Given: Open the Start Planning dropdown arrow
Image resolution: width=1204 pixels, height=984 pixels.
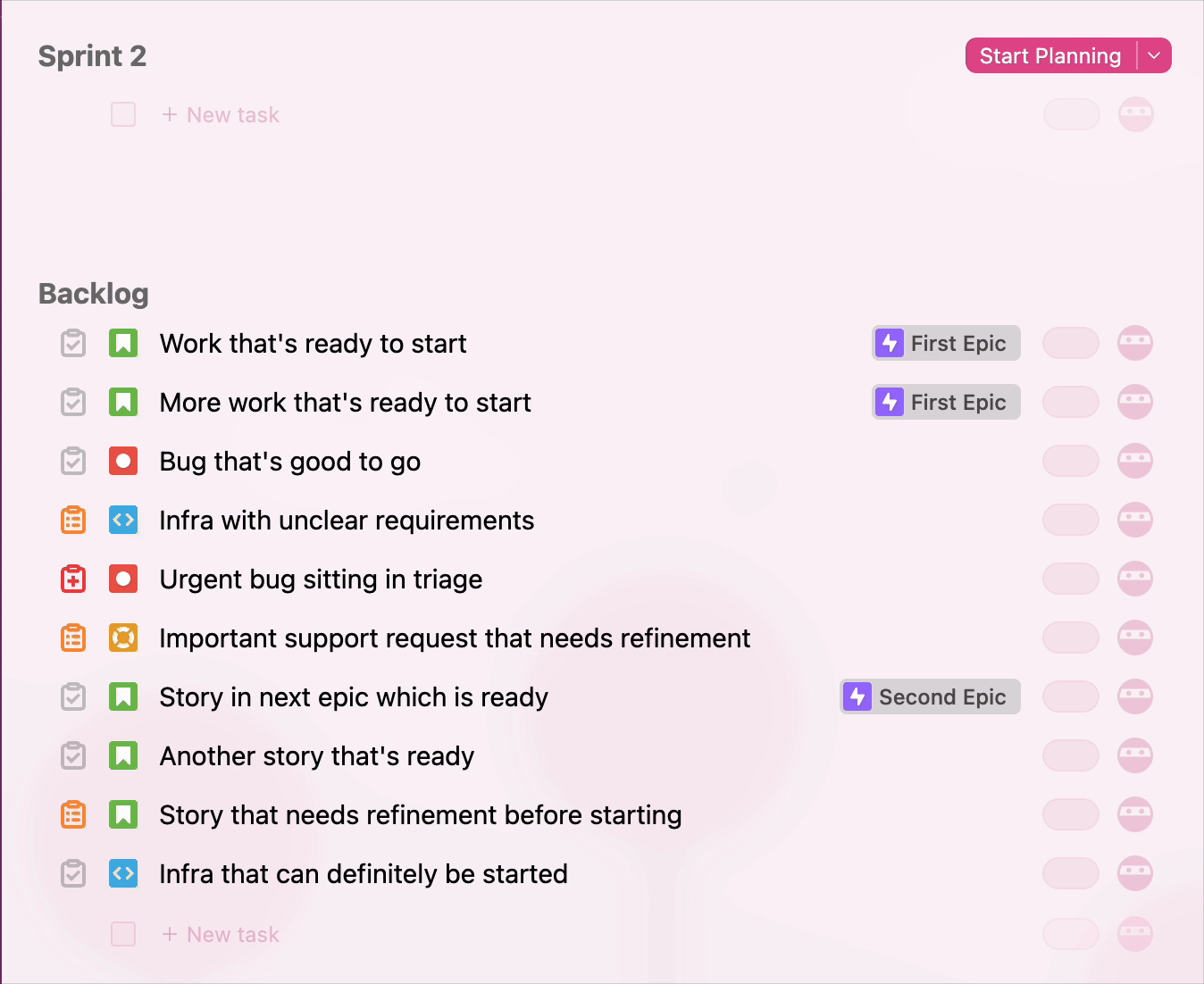Looking at the screenshot, I should click(x=1154, y=56).
